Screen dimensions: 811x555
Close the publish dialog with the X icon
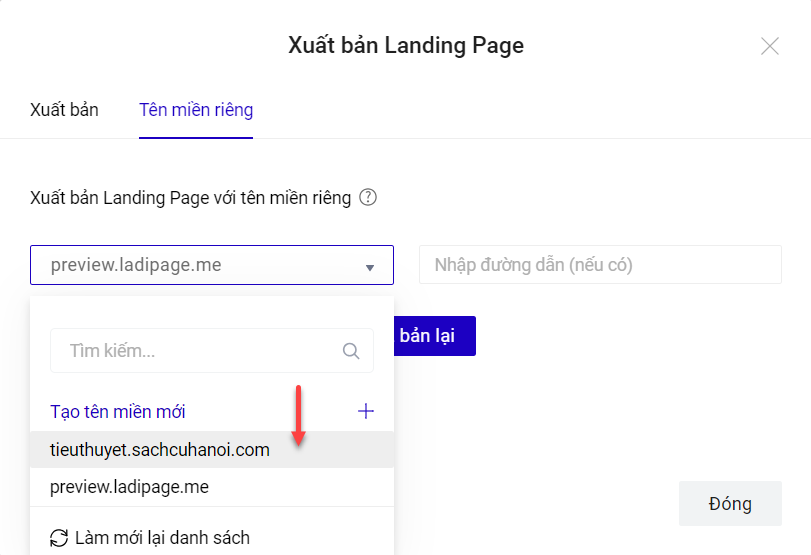coord(769,46)
